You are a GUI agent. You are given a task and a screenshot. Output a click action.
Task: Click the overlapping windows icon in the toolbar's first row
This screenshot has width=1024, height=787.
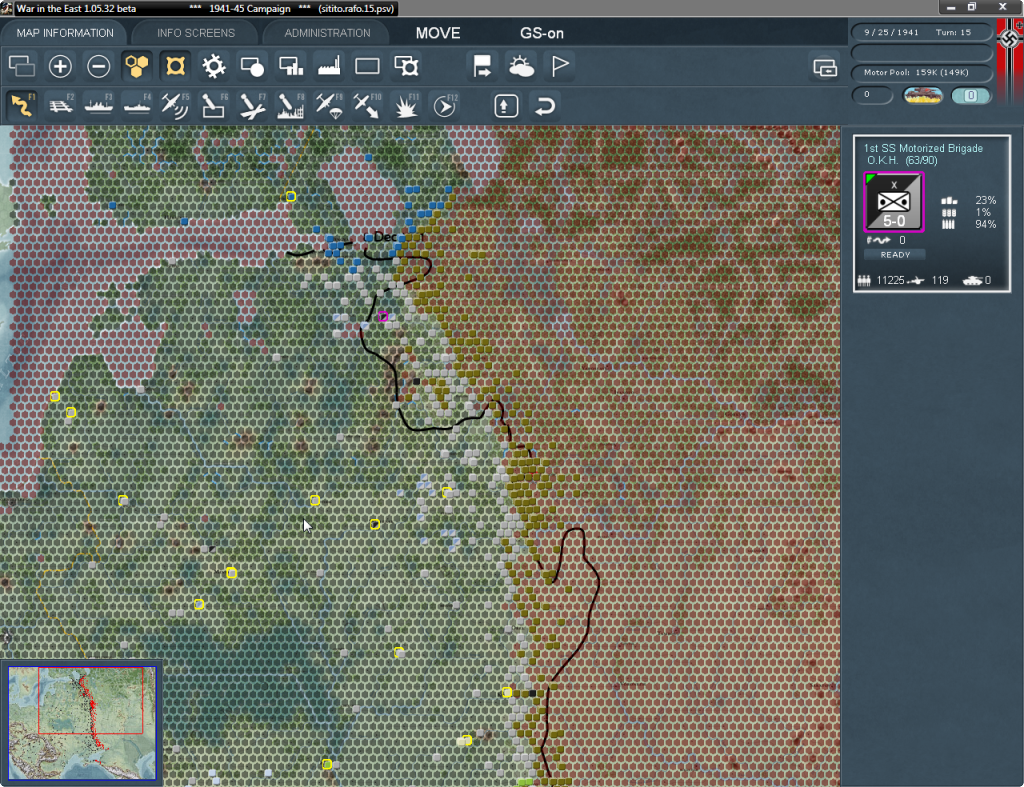[22, 66]
